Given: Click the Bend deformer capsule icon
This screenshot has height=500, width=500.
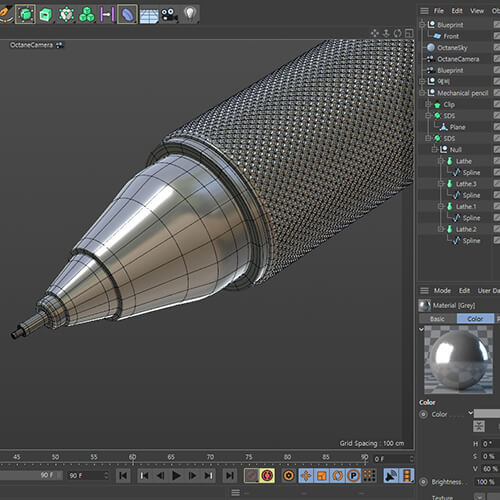Looking at the screenshot, I should (127, 14).
